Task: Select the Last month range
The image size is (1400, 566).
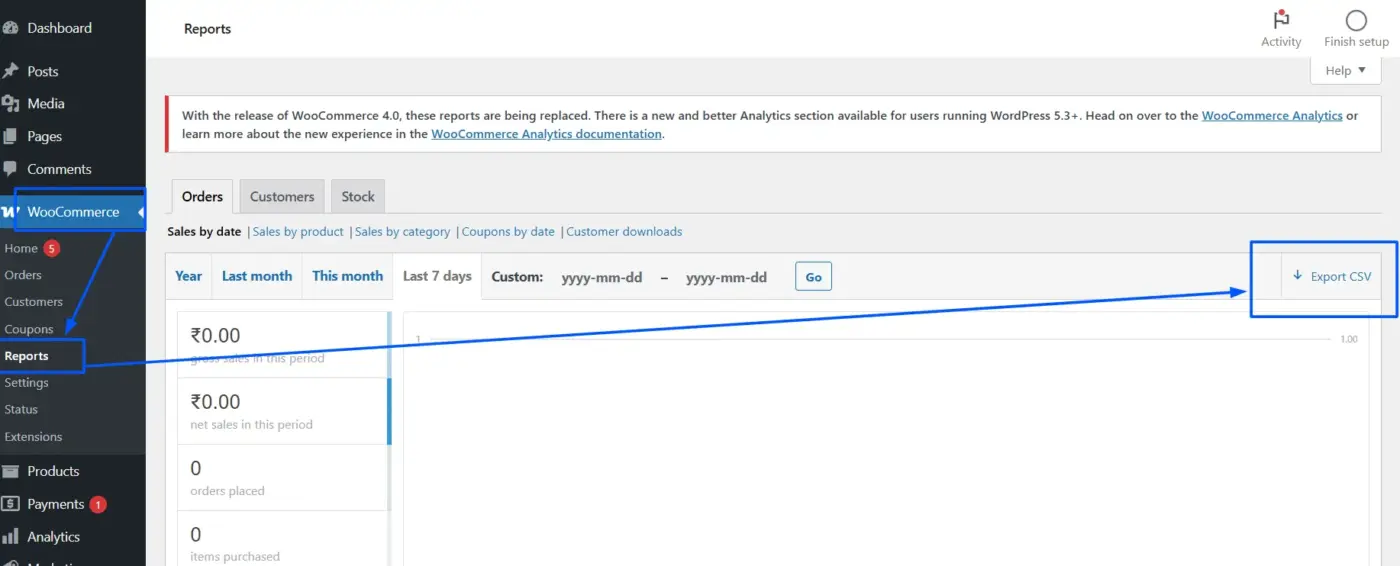Action: point(257,276)
